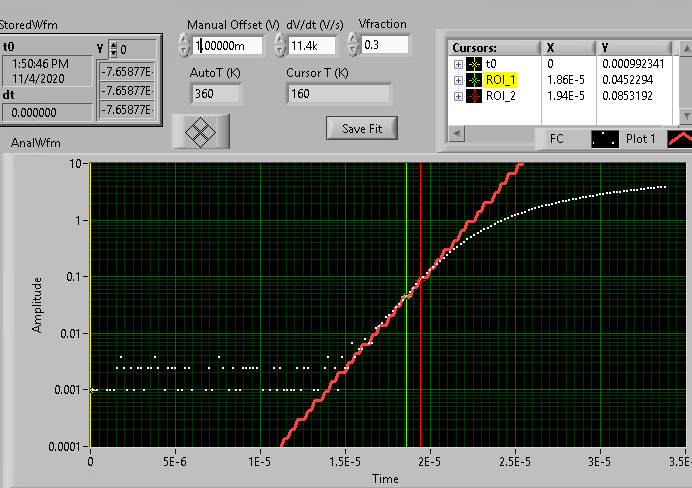Expand the t0 cursor tree entry
692x488 pixels.
458,63
